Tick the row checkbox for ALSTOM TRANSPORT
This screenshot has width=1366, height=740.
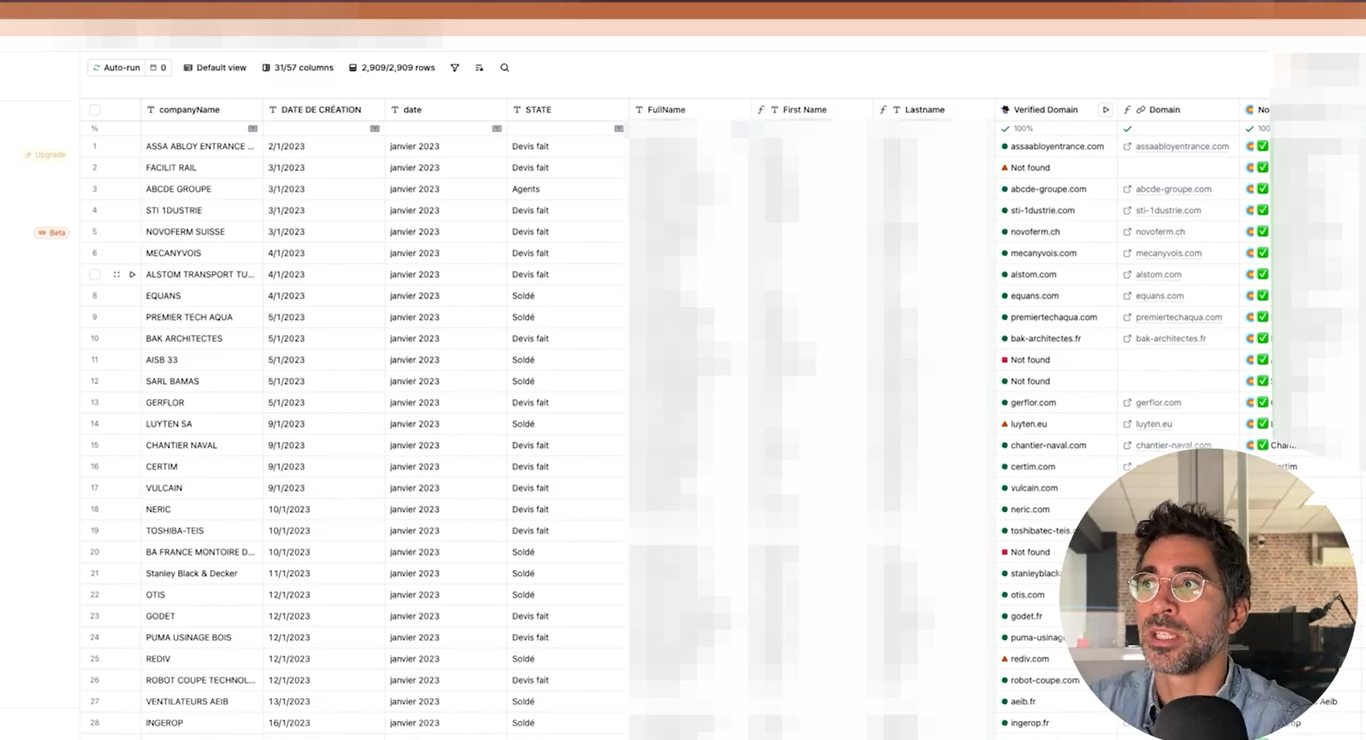coord(95,275)
